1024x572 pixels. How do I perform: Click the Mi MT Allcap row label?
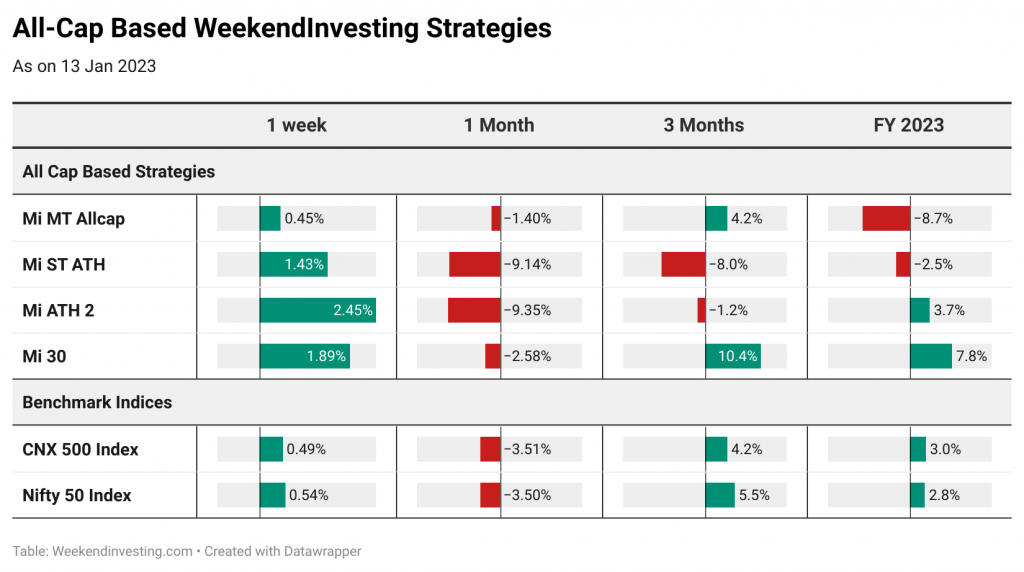tap(74, 219)
